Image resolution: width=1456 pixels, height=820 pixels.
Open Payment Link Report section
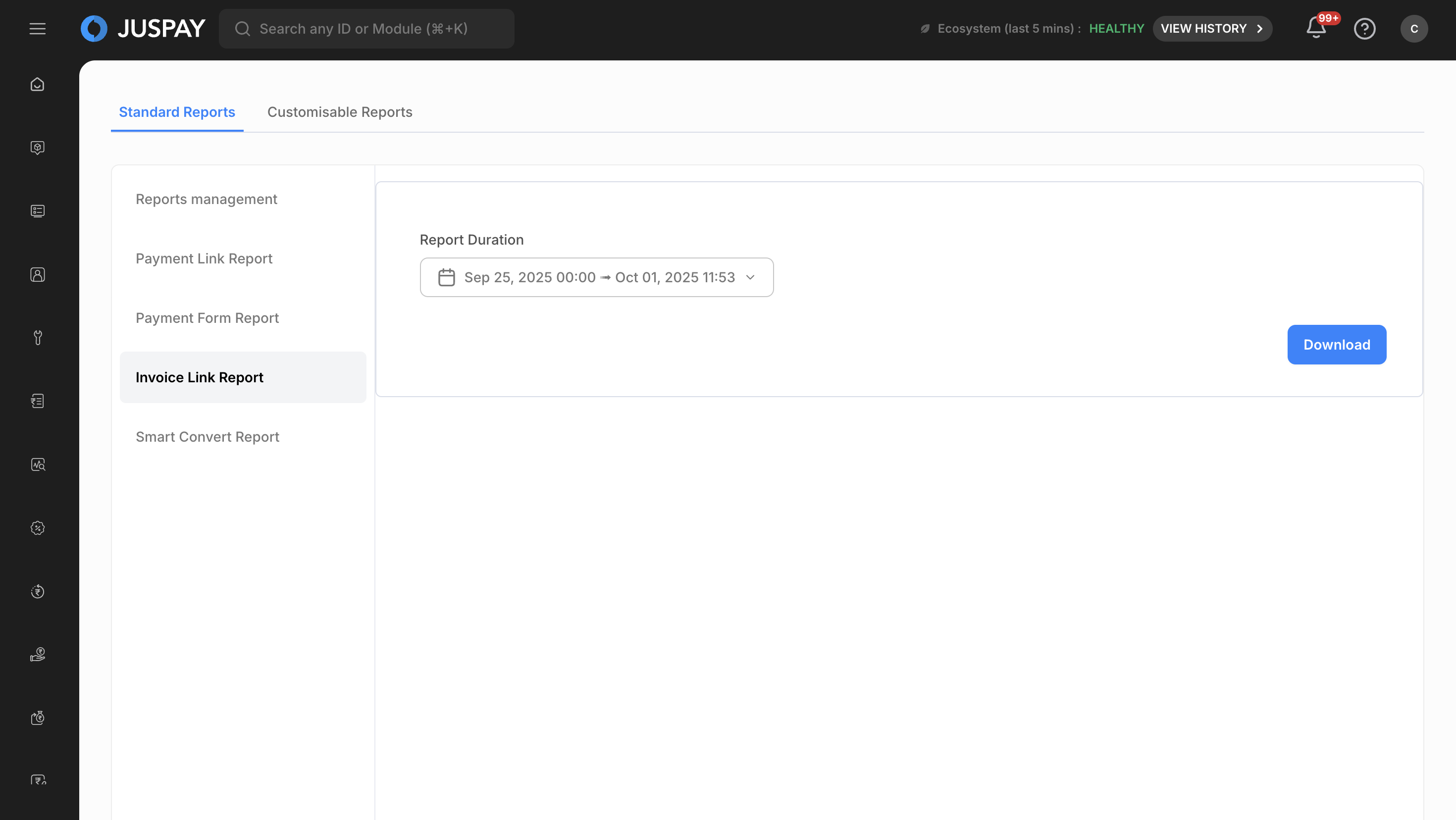(x=204, y=258)
